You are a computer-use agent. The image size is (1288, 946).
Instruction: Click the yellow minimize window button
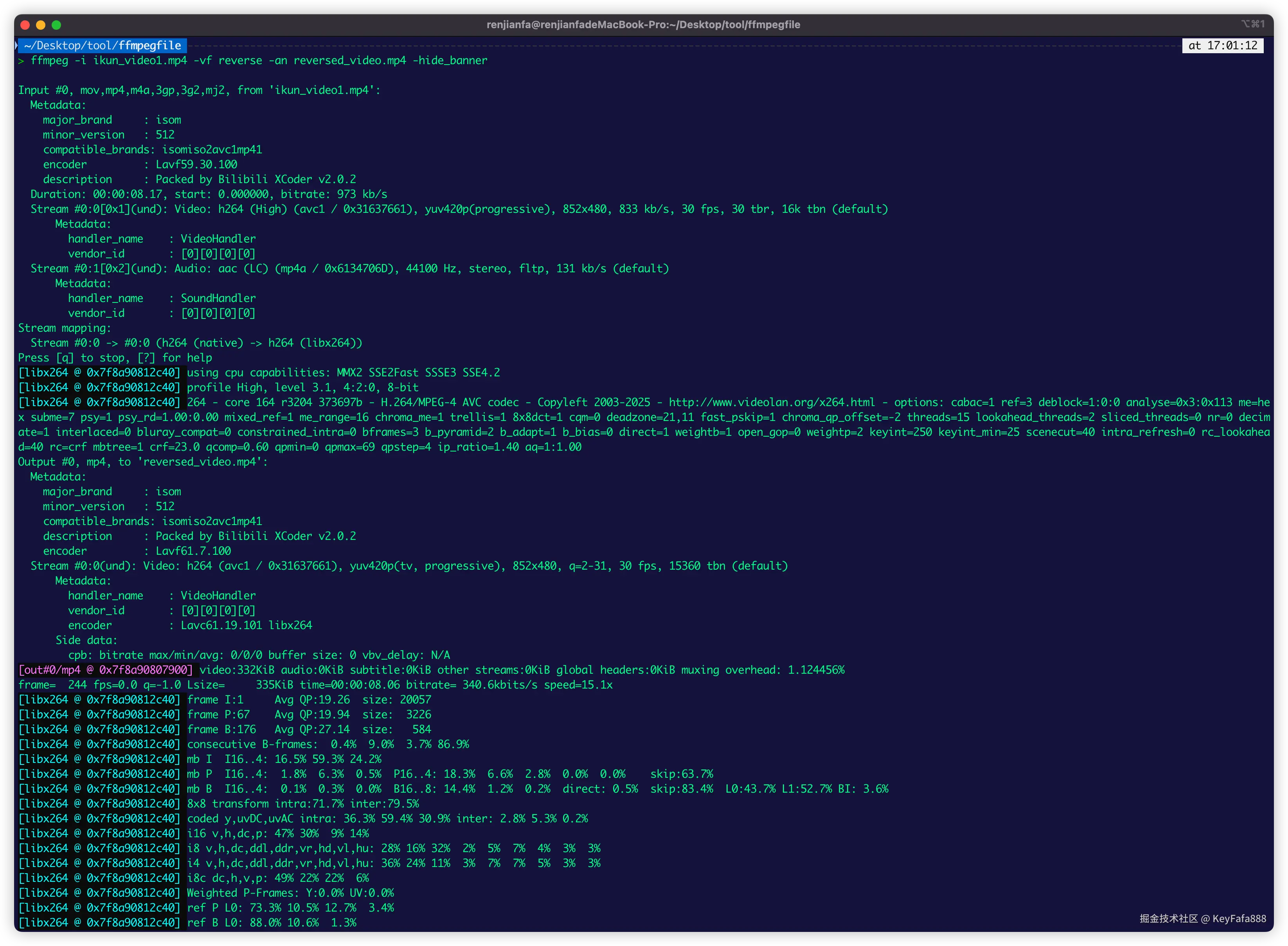pos(41,25)
